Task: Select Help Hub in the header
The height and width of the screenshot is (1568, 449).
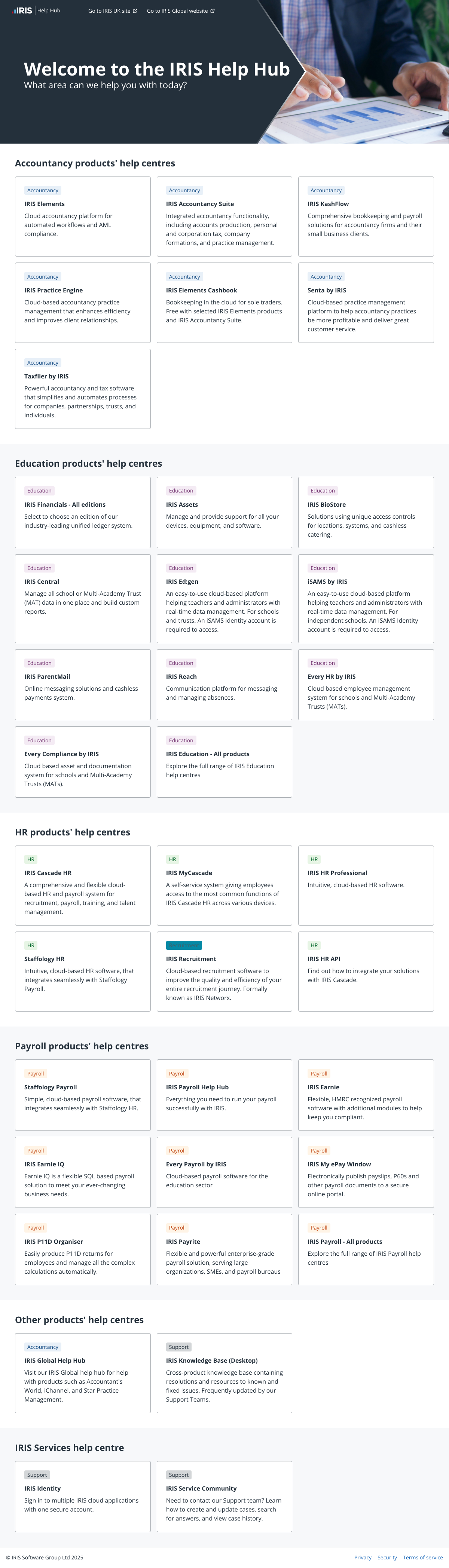Action: click(x=49, y=10)
